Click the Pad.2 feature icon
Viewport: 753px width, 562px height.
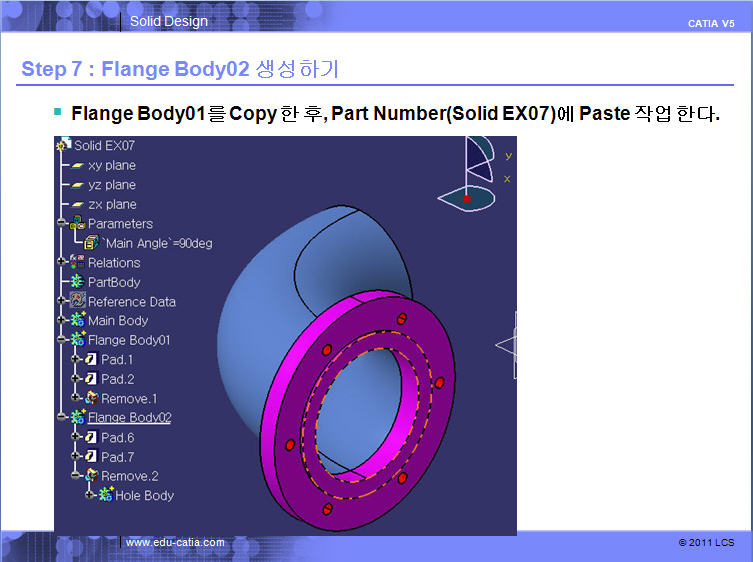point(91,379)
